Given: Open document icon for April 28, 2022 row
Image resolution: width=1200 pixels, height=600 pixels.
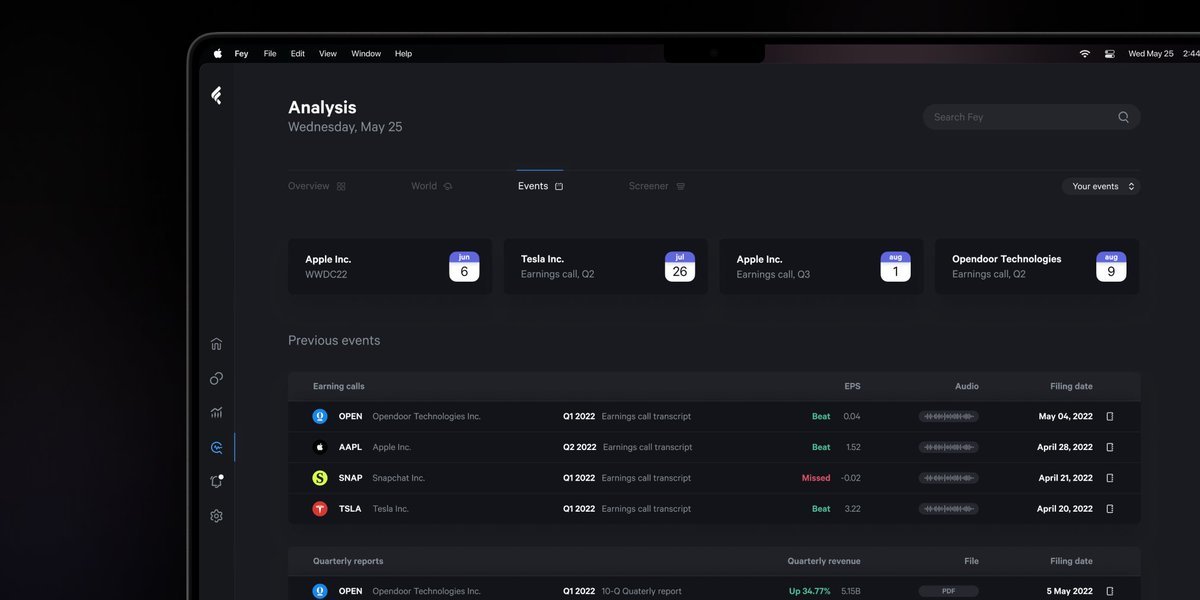Looking at the screenshot, I should [x=1109, y=447].
